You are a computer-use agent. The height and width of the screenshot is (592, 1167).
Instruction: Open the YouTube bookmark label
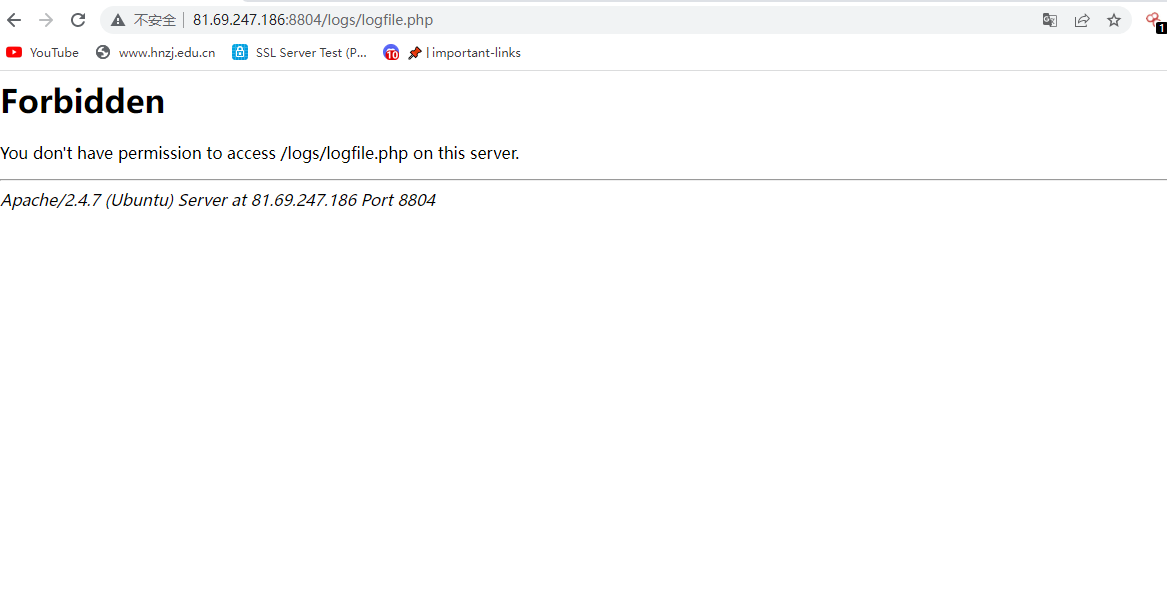[54, 53]
